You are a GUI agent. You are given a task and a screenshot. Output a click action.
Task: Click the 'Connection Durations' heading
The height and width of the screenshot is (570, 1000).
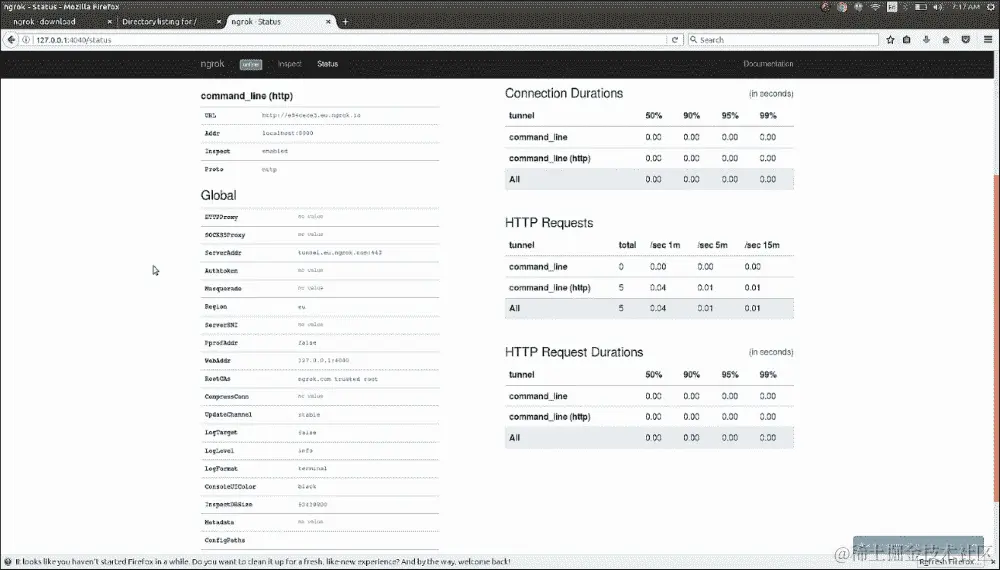564,93
